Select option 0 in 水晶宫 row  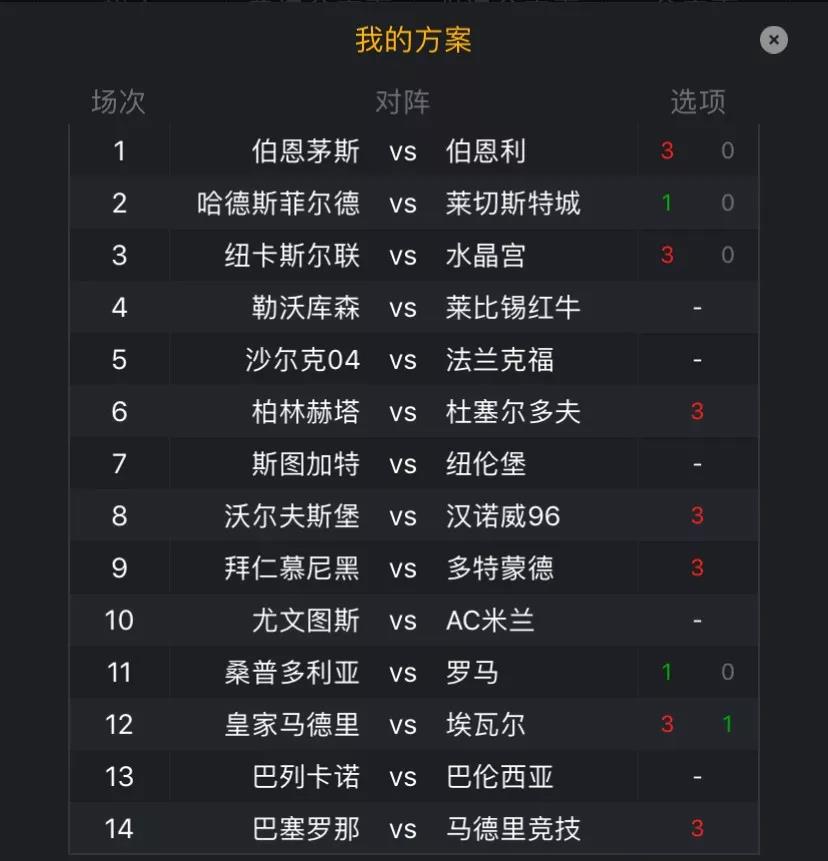click(x=728, y=255)
